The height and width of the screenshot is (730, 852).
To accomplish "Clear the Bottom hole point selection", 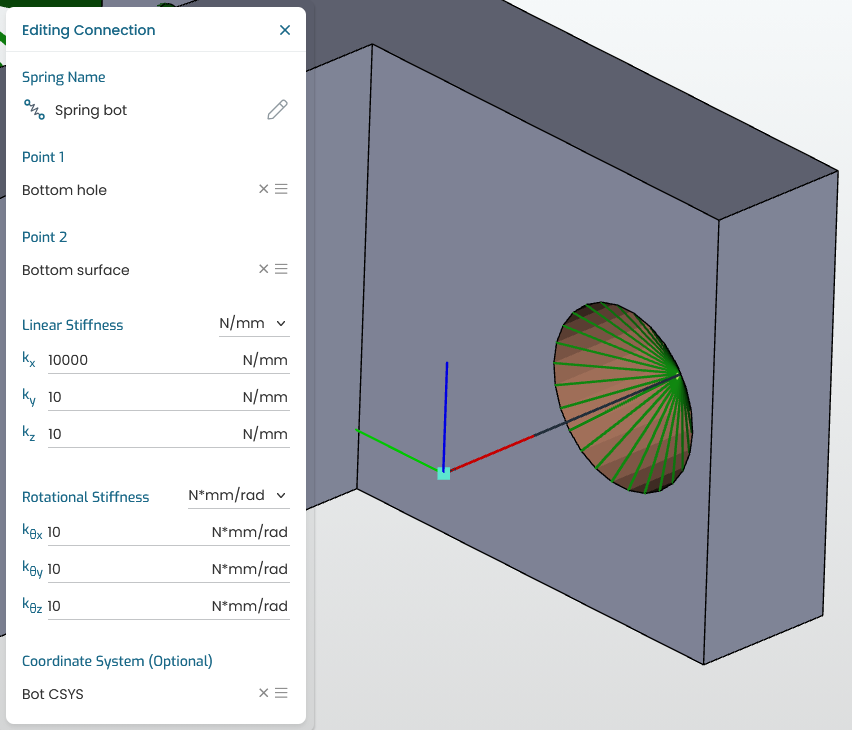I will pos(264,189).
